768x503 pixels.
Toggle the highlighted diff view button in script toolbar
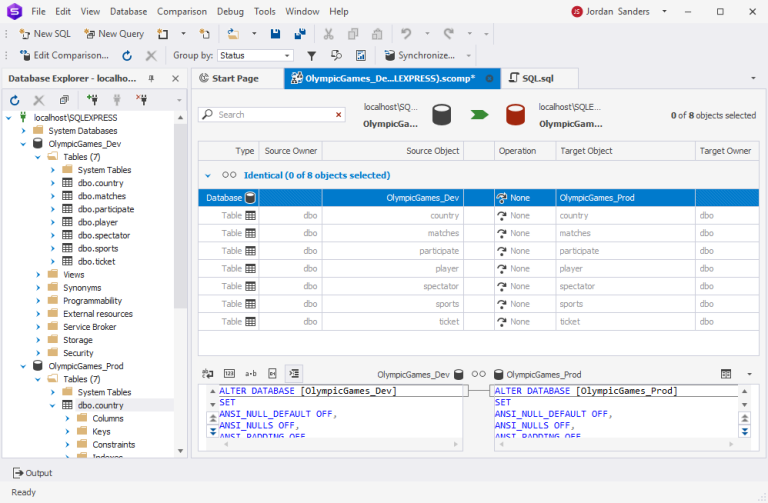click(293, 373)
